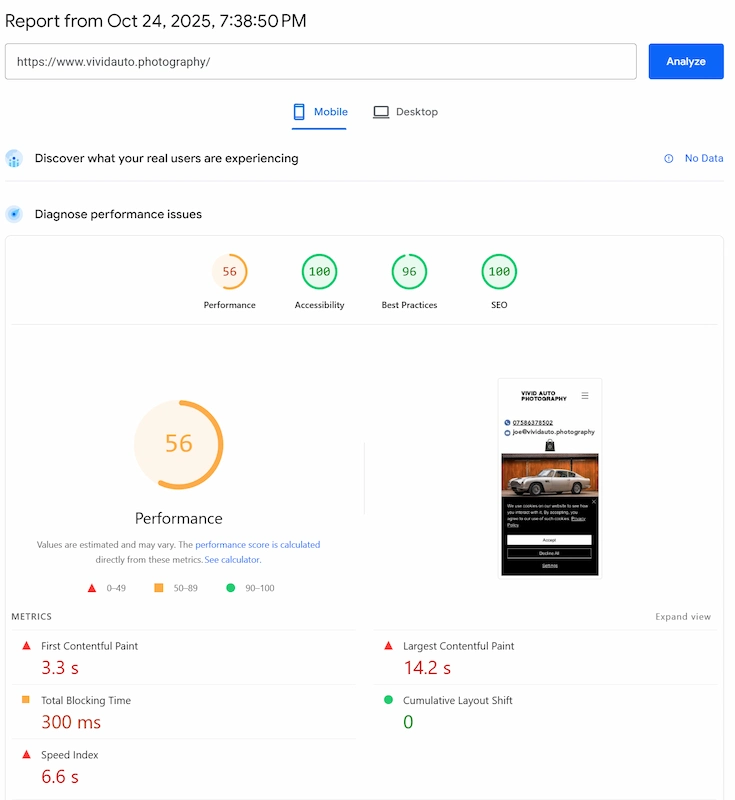Click the mobile page screenshot thumbnail
735x800 pixels.
(x=550, y=479)
